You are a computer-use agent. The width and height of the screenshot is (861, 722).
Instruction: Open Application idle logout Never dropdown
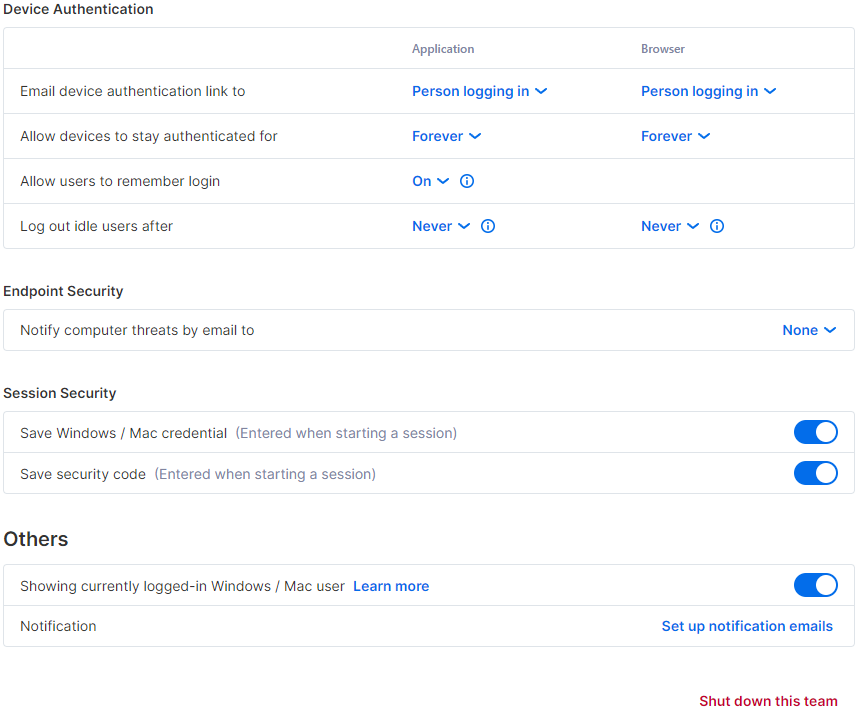[441, 226]
